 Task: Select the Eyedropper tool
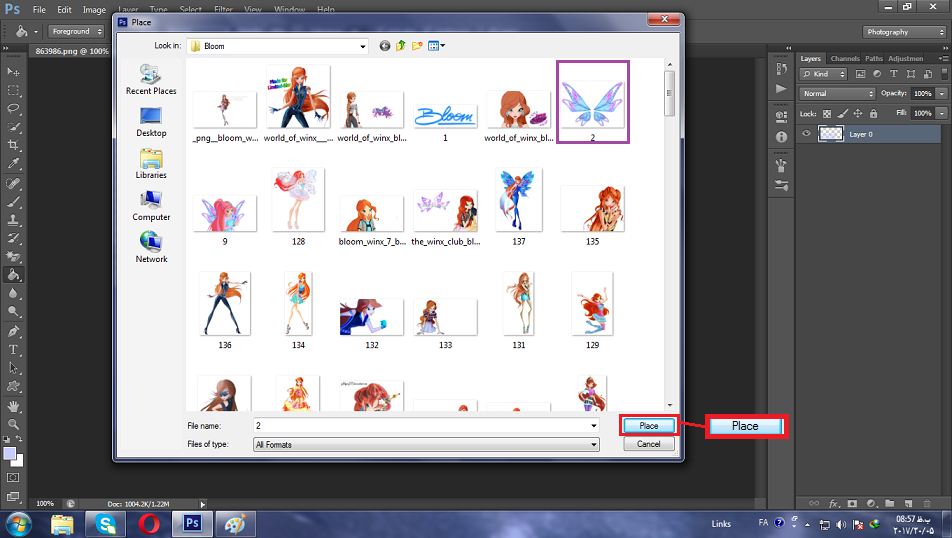pyautogui.click(x=13, y=163)
